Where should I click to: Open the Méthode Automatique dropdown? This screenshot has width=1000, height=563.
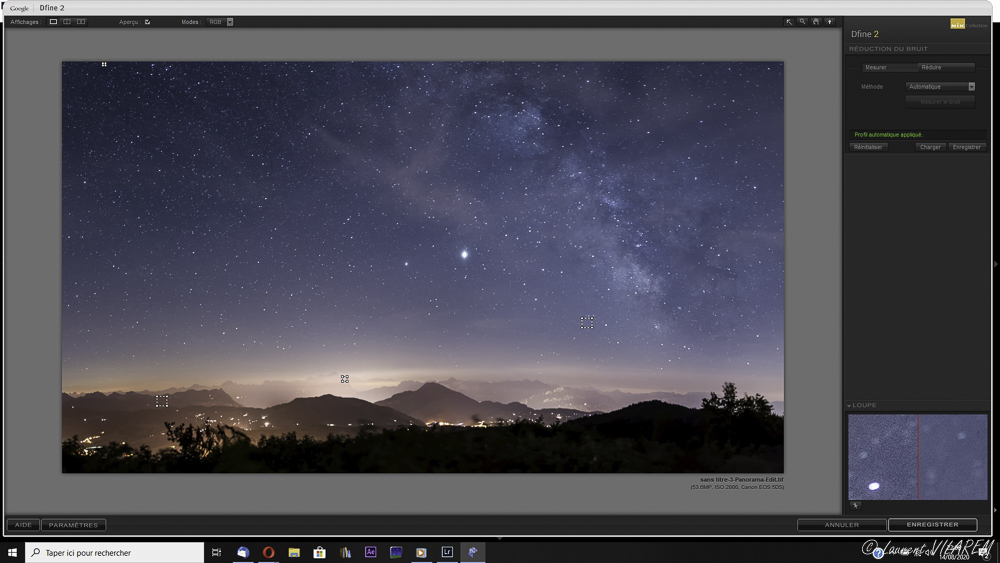tap(940, 87)
